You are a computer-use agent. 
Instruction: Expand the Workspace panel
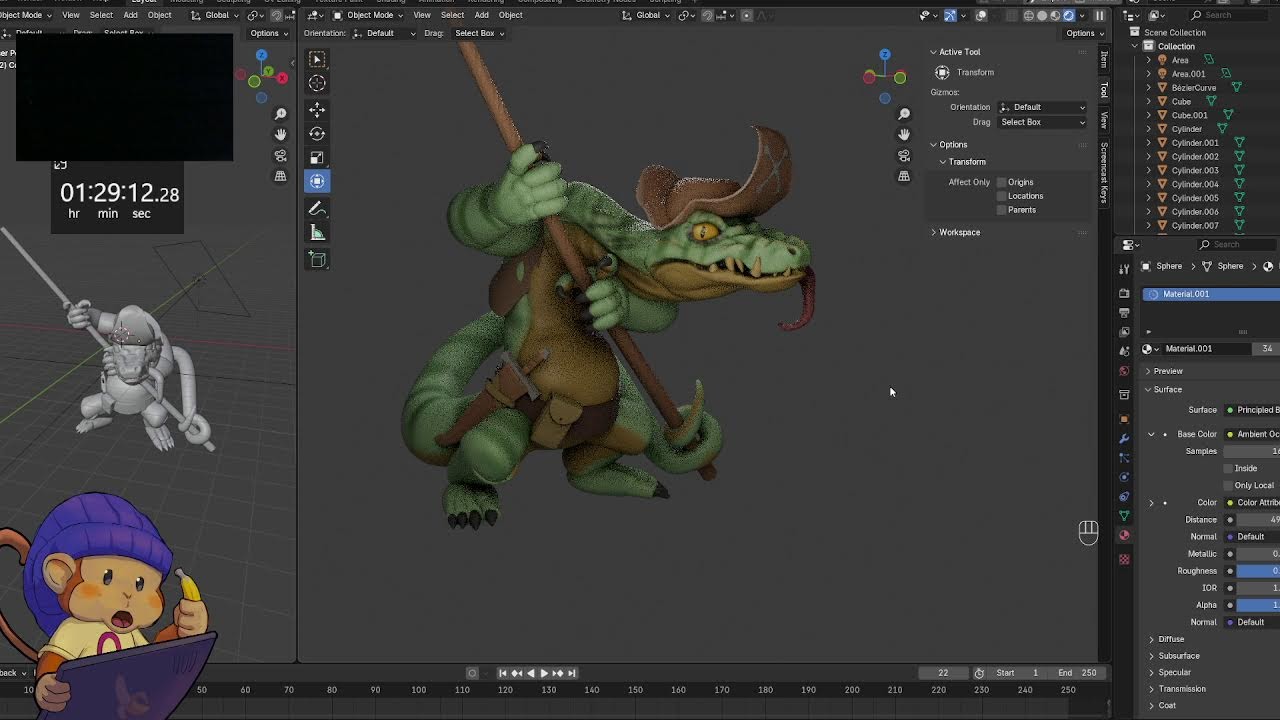[x=959, y=232]
